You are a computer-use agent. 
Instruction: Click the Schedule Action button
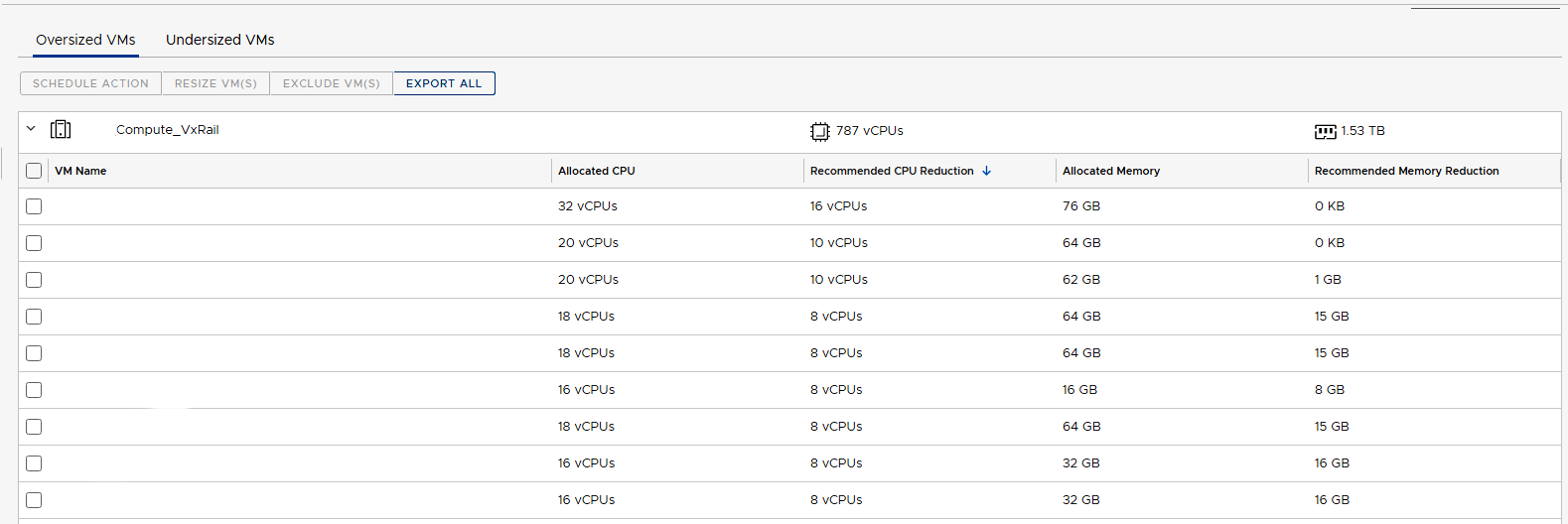pyautogui.click(x=90, y=83)
